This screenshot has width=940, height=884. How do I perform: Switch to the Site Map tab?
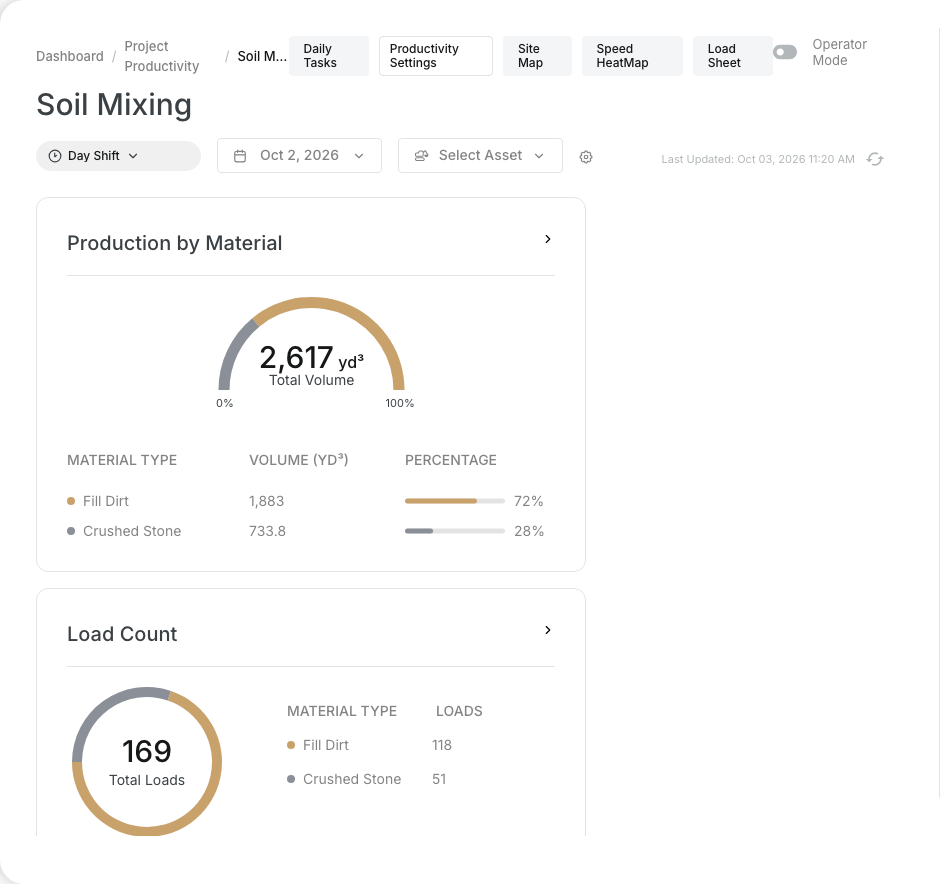(x=537, y=56)
